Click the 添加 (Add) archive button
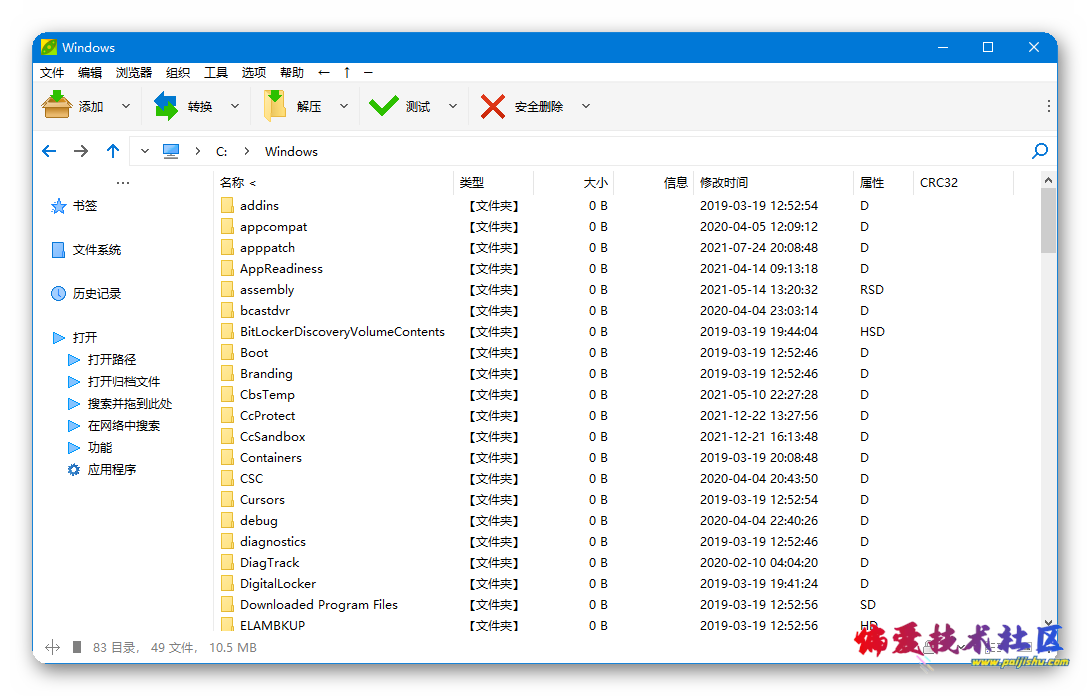The image size is (1090, 696). (72, 106)
